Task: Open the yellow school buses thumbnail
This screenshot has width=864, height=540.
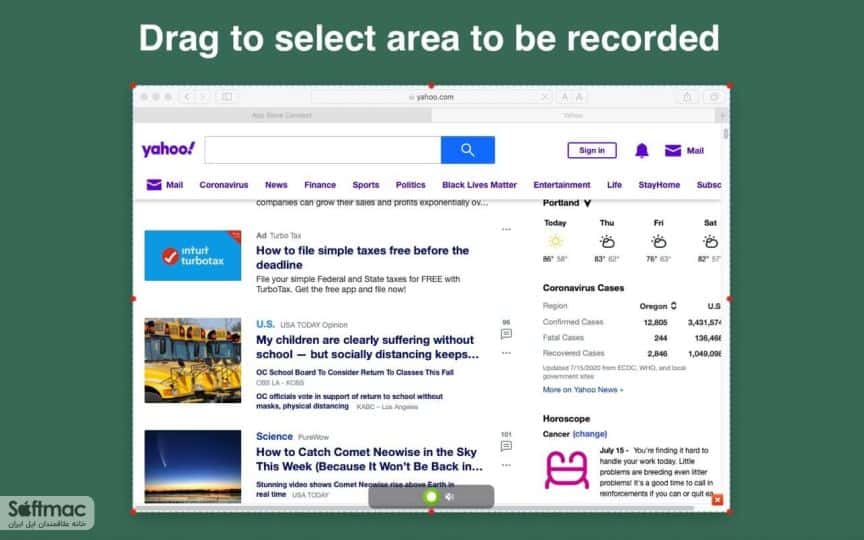Action: [192, 360]
